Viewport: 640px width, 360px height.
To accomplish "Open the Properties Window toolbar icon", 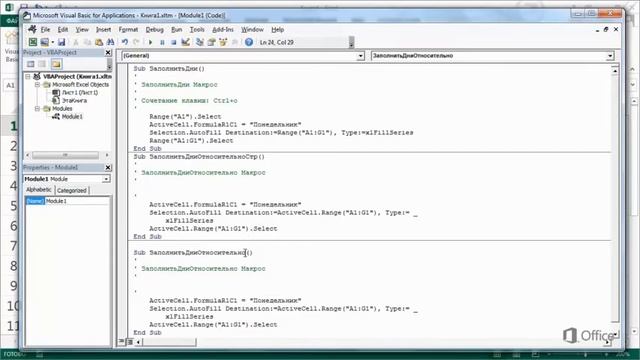I will [211, 42].
